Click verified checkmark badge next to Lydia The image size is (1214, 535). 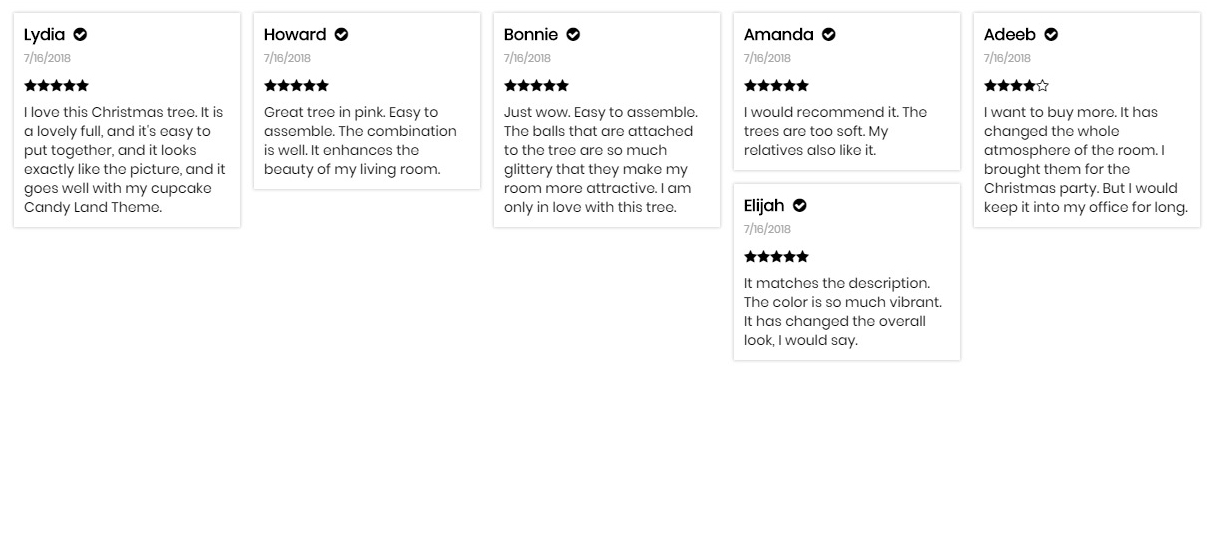pos(80,35)
